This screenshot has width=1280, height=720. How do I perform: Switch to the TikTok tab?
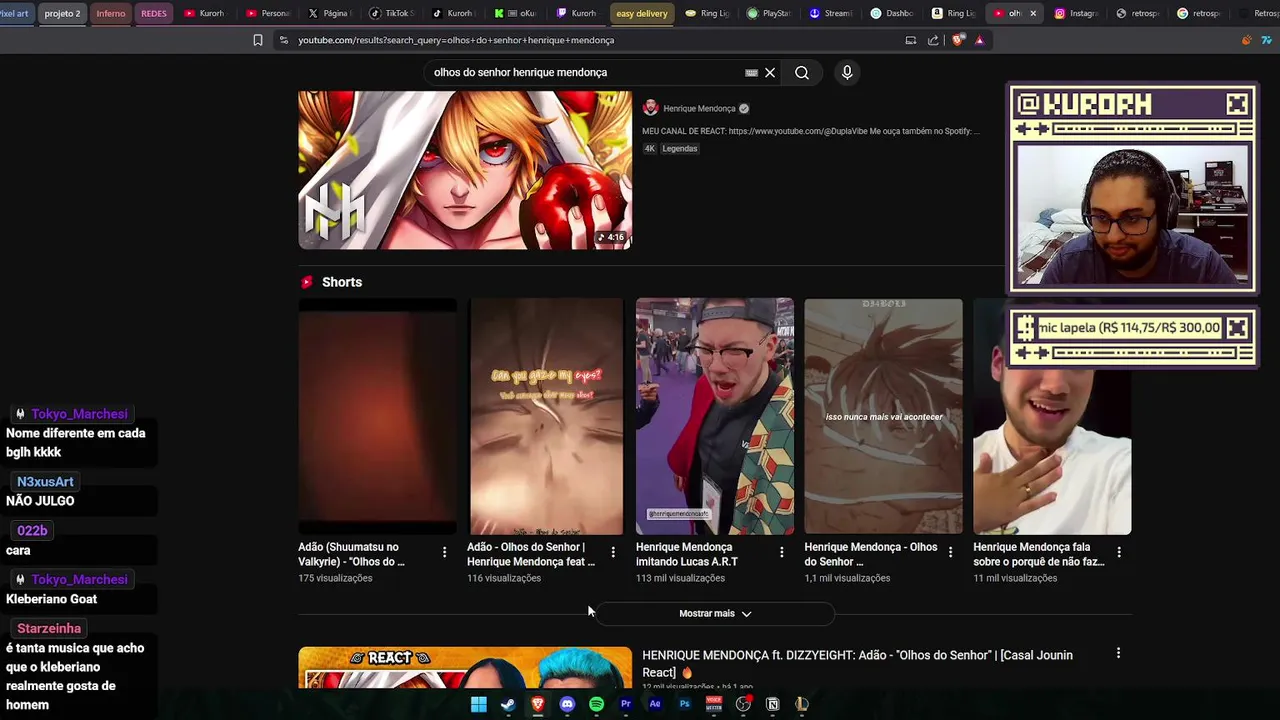click(391, 13)
